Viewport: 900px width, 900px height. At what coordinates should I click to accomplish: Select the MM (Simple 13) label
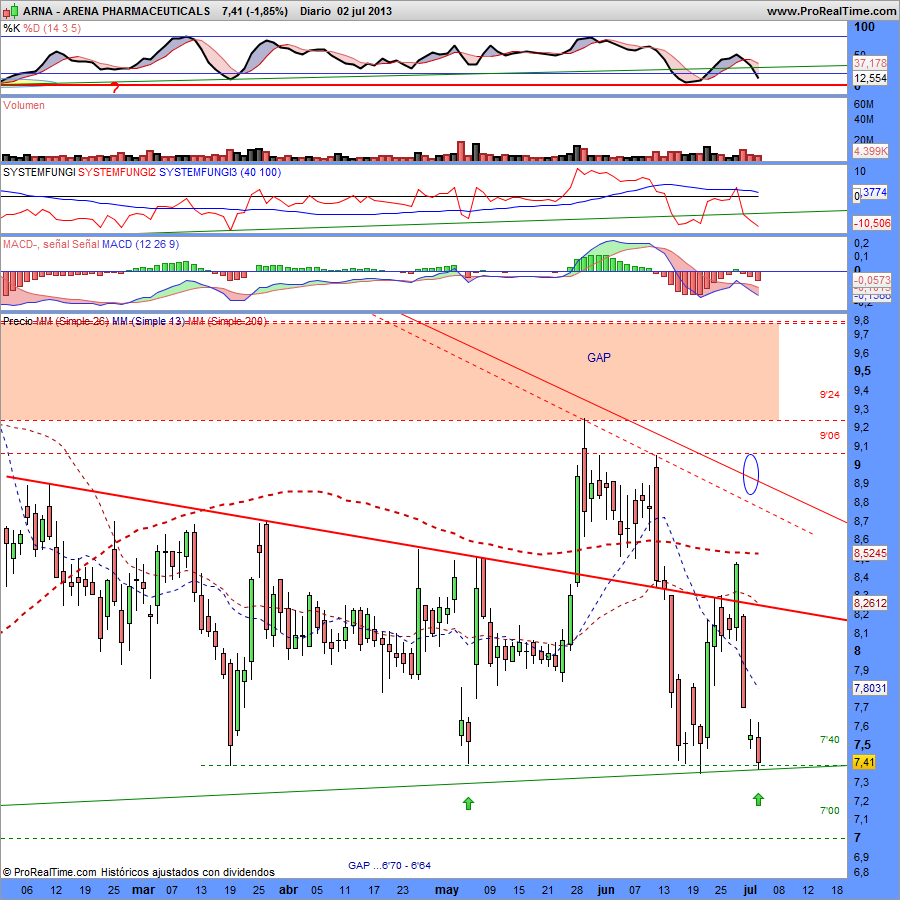(x=148, y=321)
